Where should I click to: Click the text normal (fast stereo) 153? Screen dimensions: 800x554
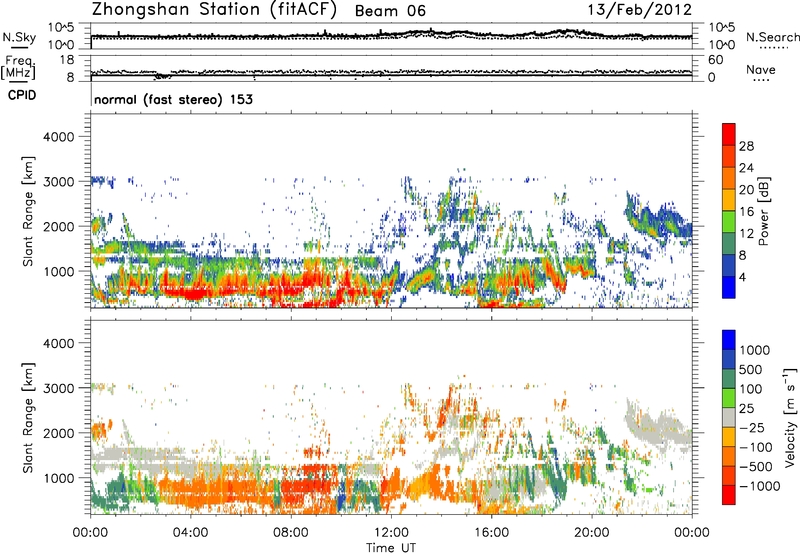click(173, 99)
